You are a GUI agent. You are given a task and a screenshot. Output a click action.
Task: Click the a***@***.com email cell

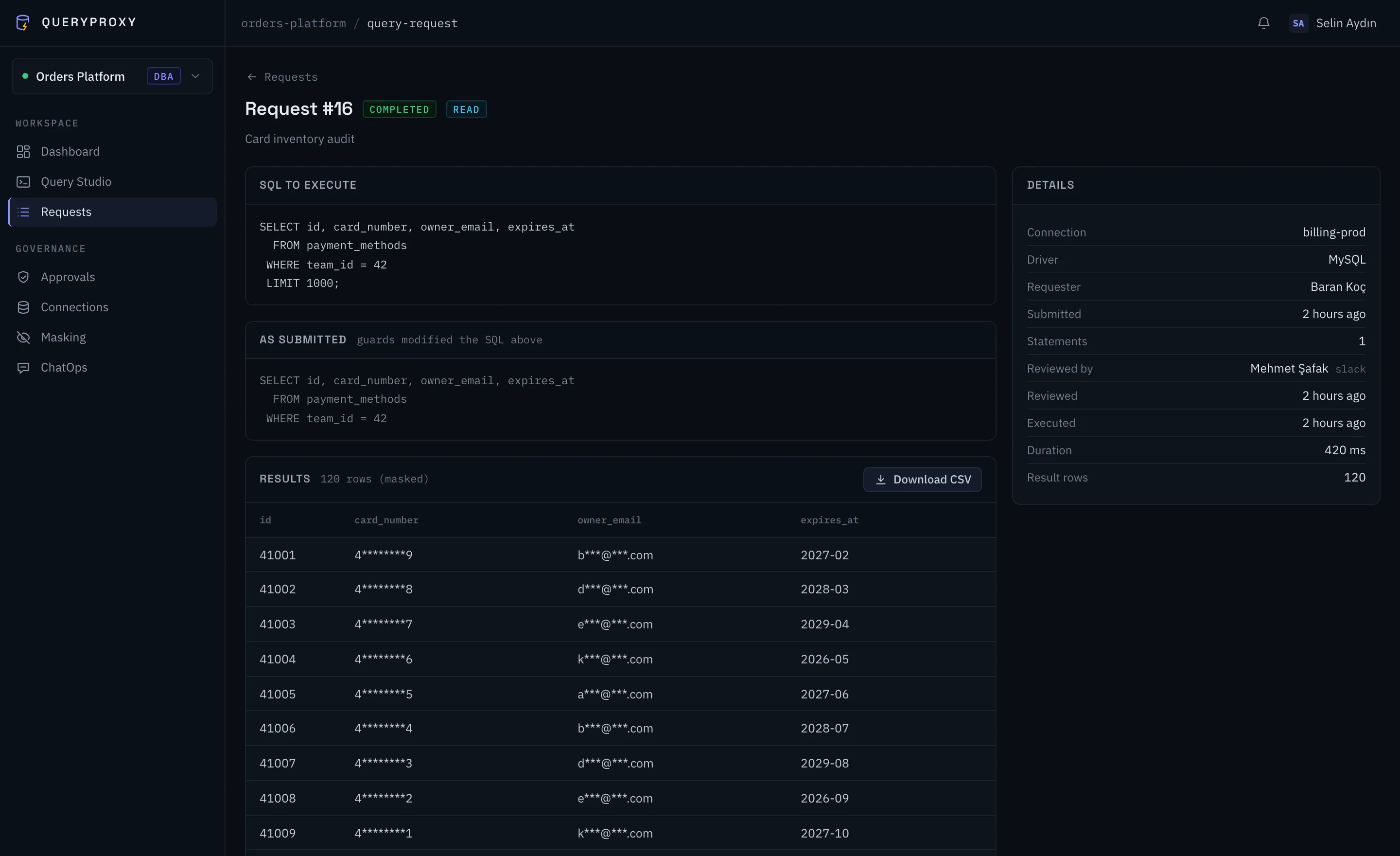[615, 694]
